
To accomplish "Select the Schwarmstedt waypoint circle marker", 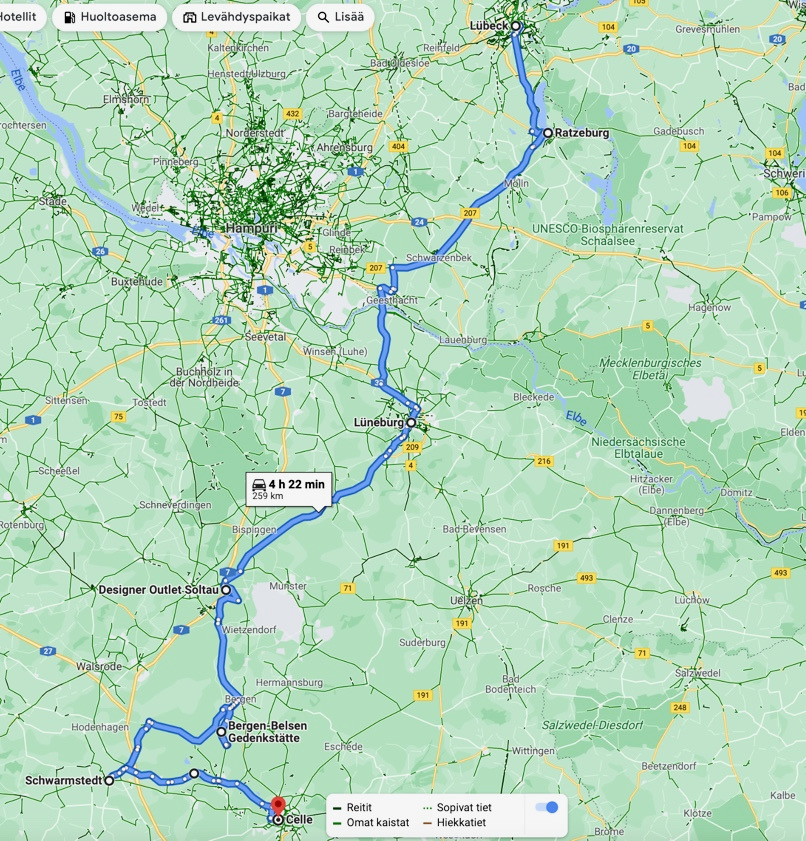I will tap(109, 780).
